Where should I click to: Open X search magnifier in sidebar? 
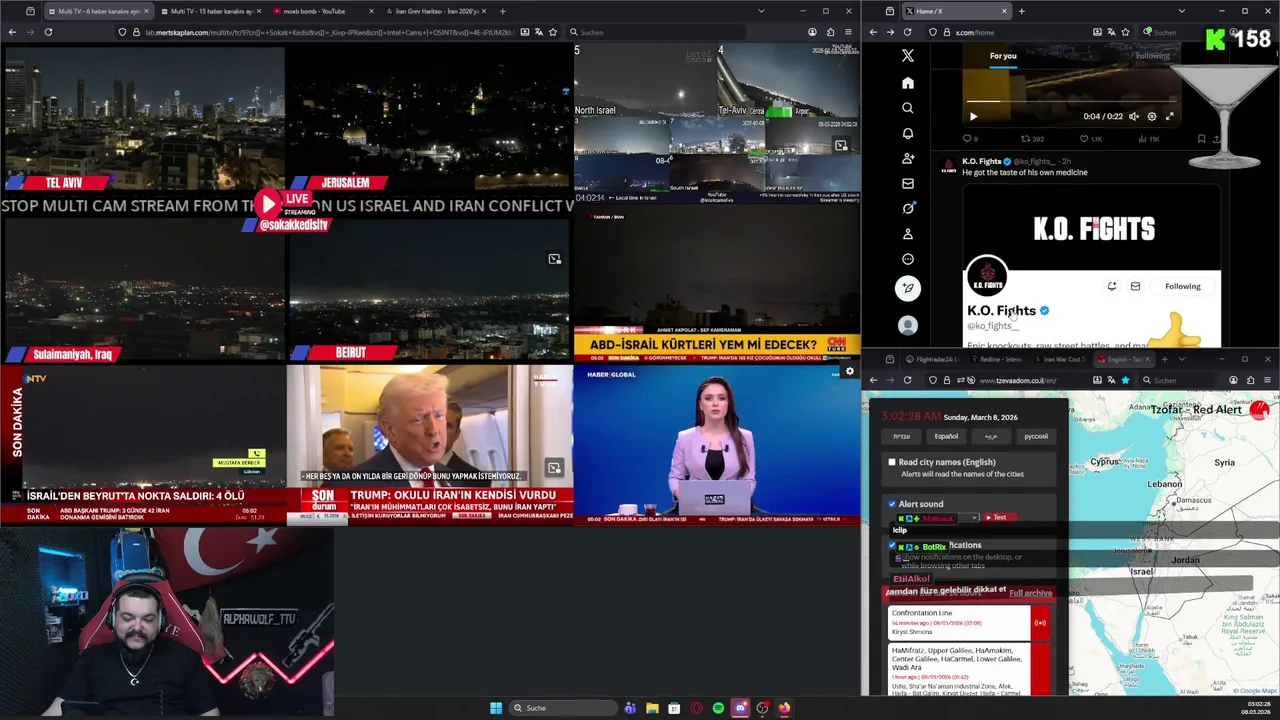click(x=908, y=108)
